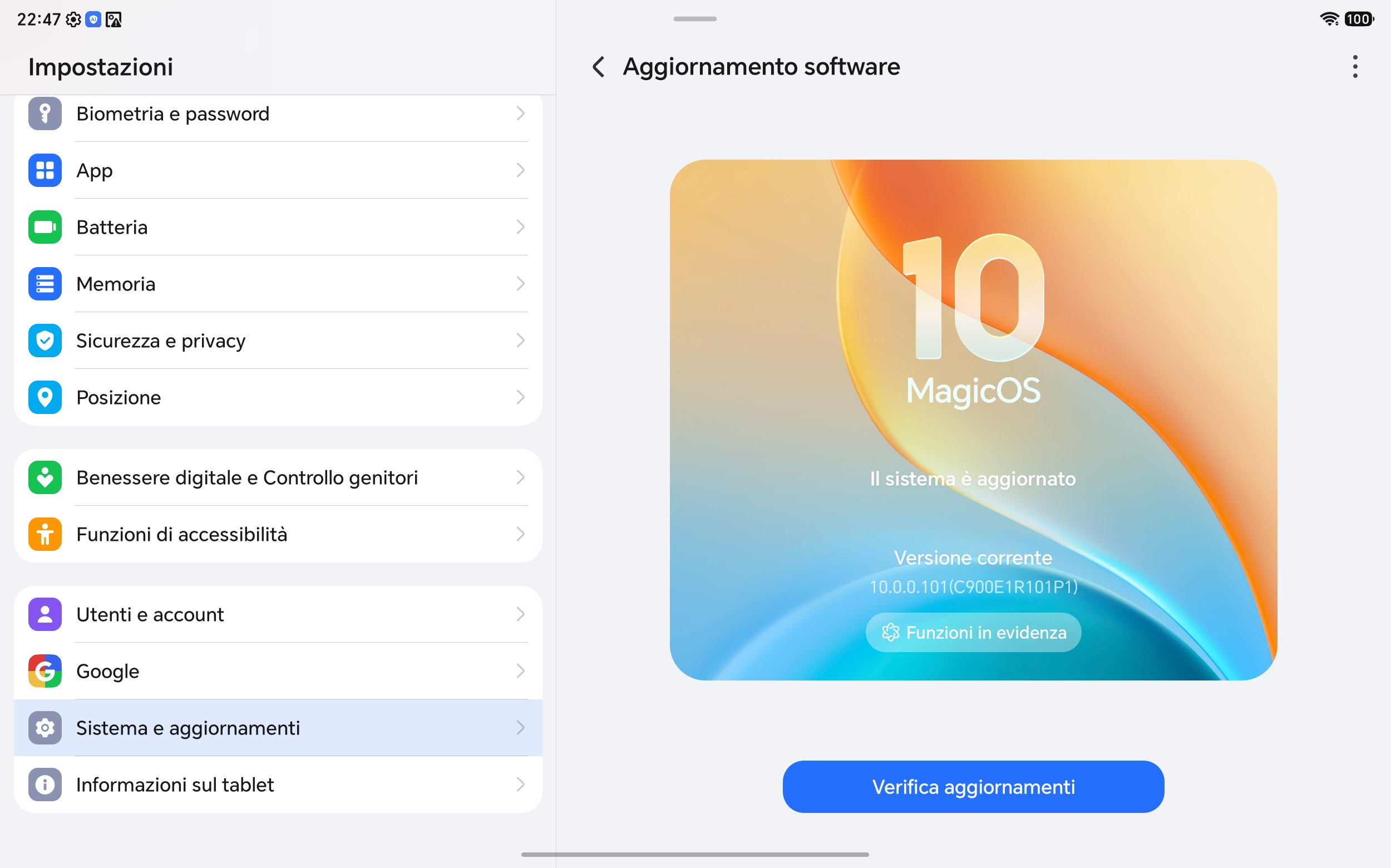Open Posizione settings
Screen dimensions: 1391x868
point(278,397)
